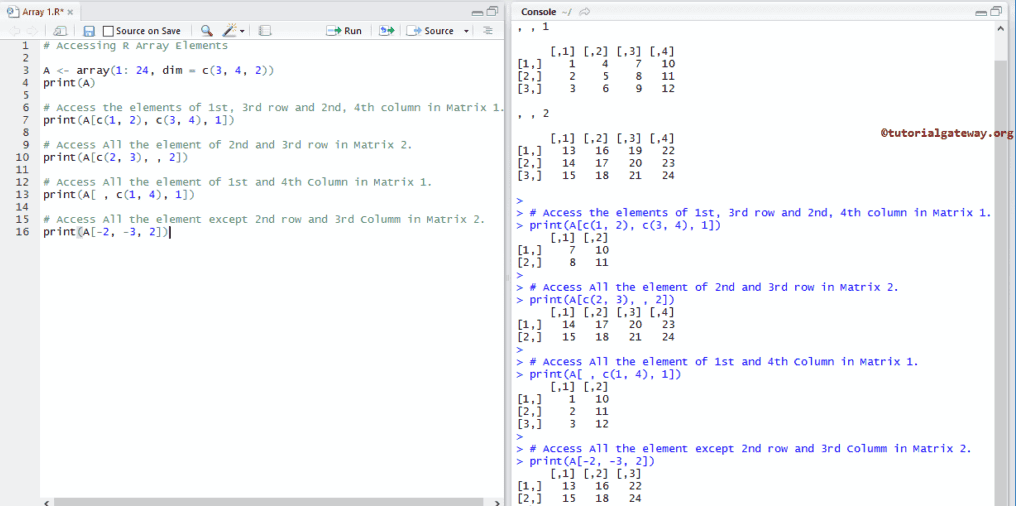The width and height of the screenshot is (1016, 506).
Task: Click line number 7 in editor gutter
Action: pos(25,120)
